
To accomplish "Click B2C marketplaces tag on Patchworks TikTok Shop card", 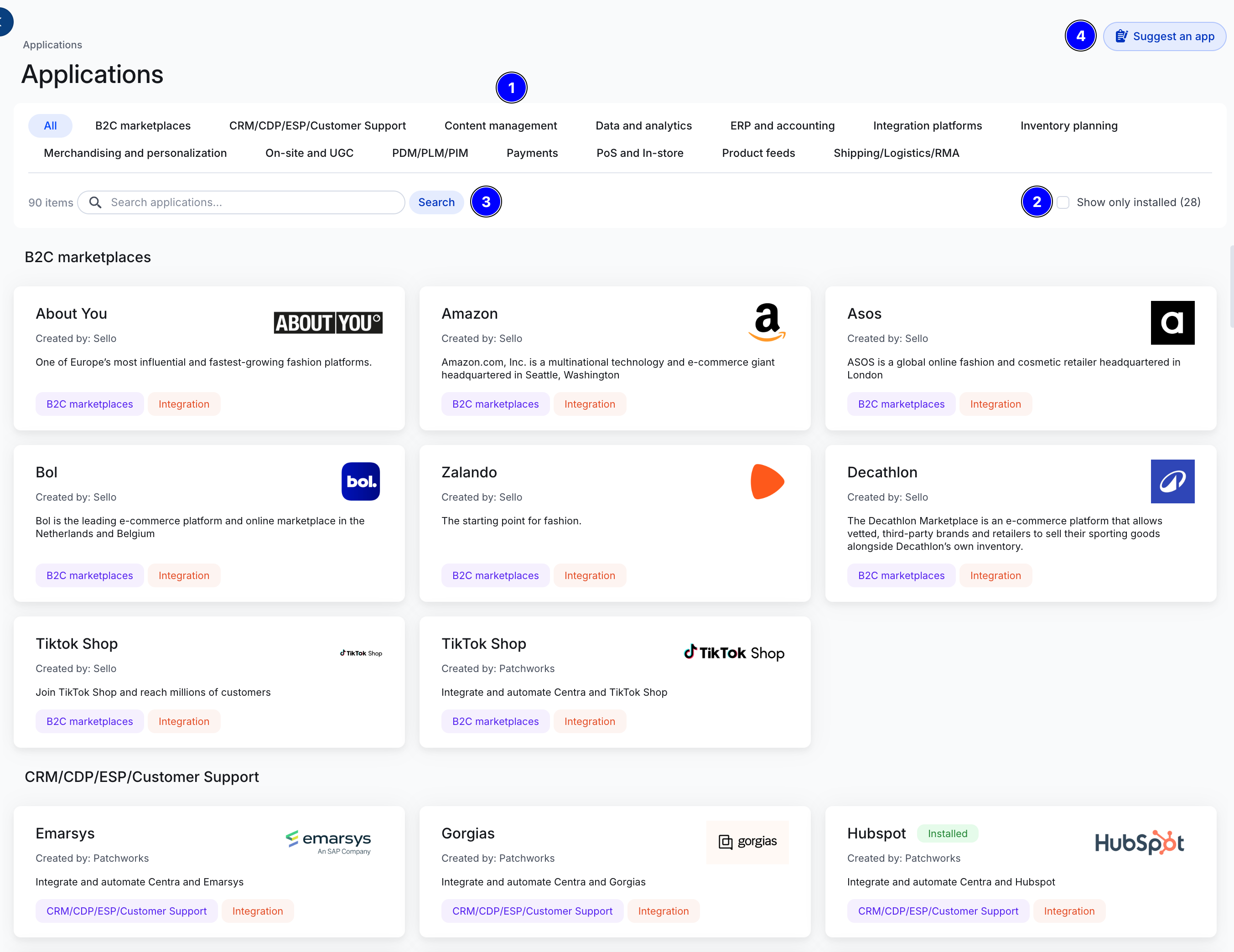I will pos(496,721).
